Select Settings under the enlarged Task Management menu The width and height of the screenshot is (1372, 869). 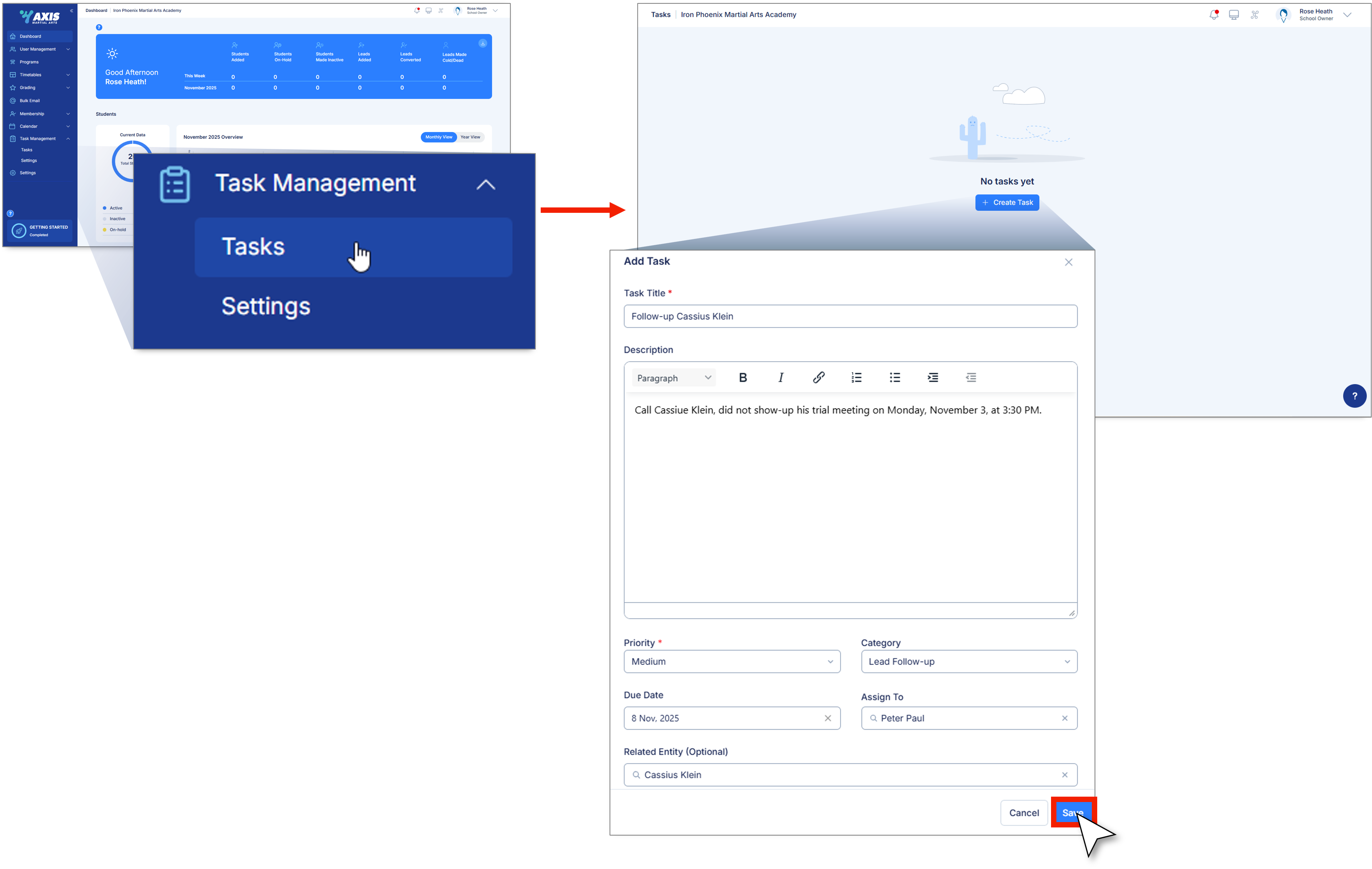pyautogui.click(x=266, y=307)
